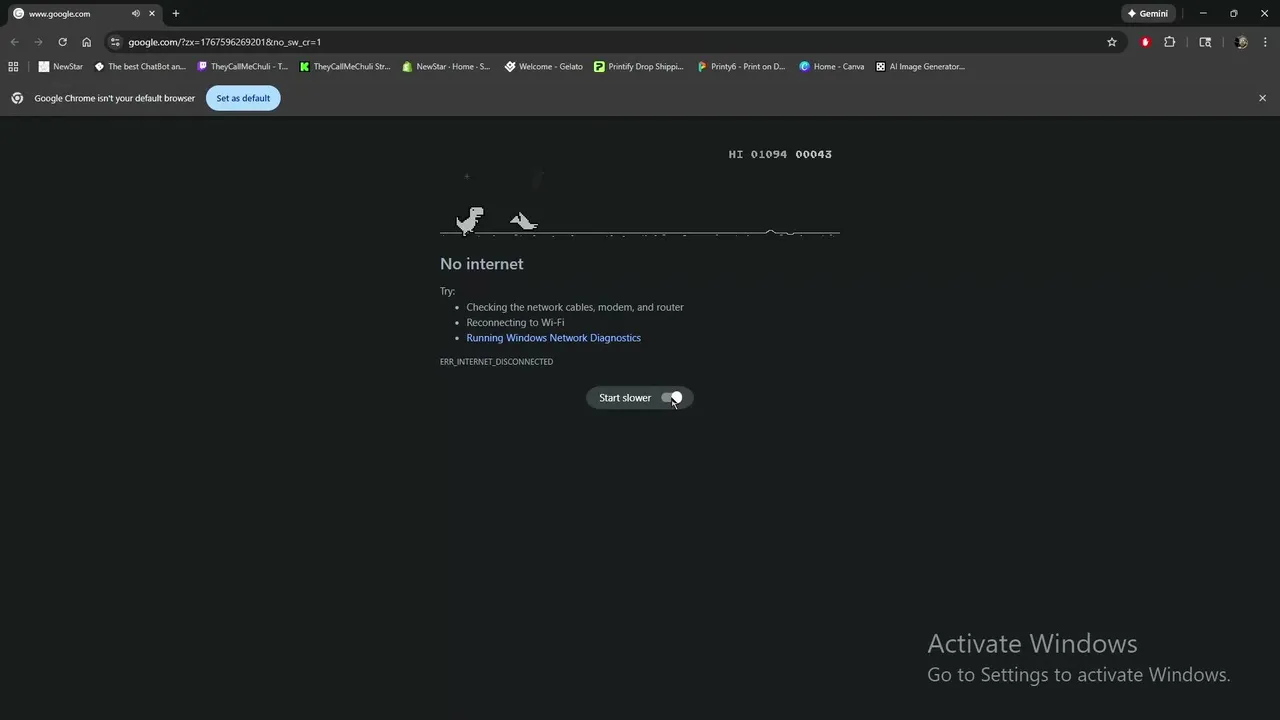This screenshot has height=720, width=1280.
Task: Click the Gemini button in title bar
Action: pos(1148,14)
